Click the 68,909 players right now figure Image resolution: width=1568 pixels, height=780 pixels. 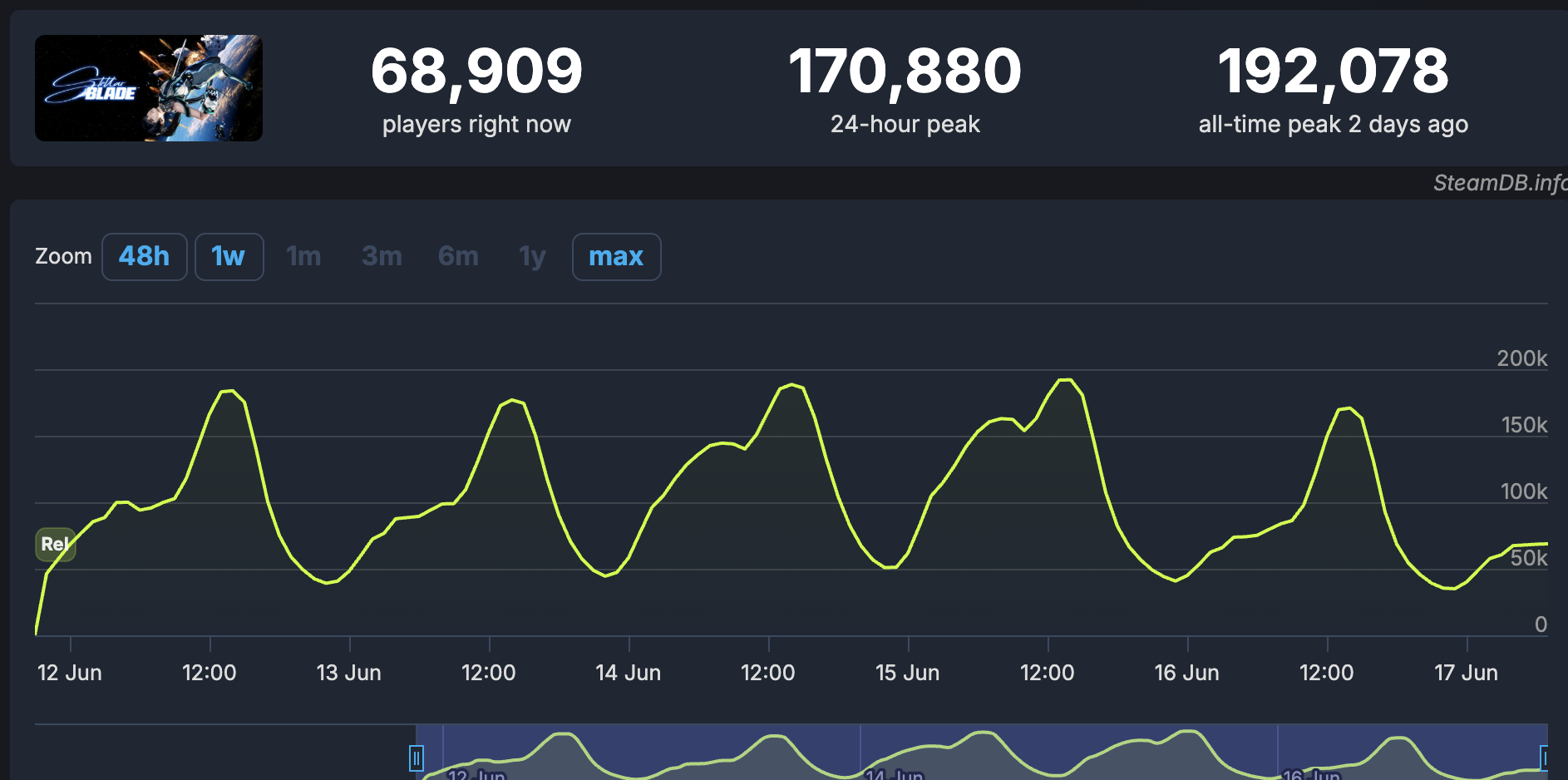(476, 71)
